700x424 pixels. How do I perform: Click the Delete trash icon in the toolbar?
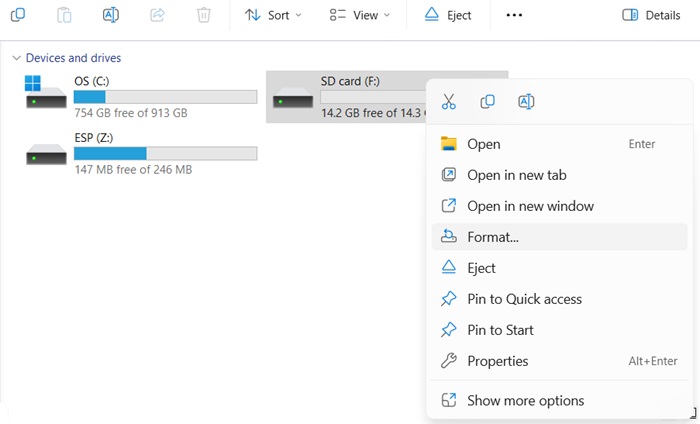click(x=204, y=15)
